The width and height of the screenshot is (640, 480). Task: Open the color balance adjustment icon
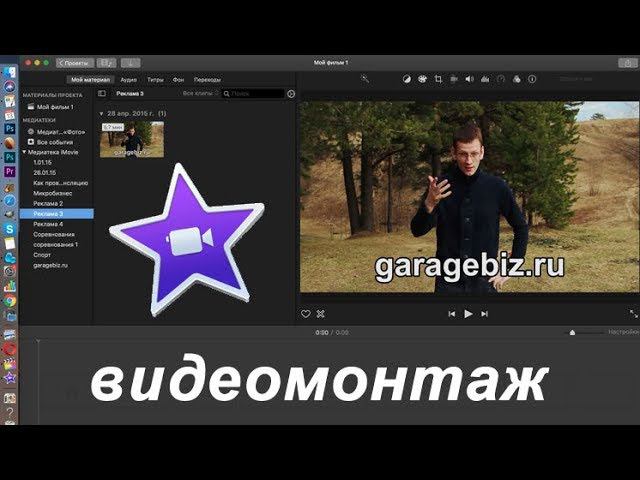(x=407, y=79)
